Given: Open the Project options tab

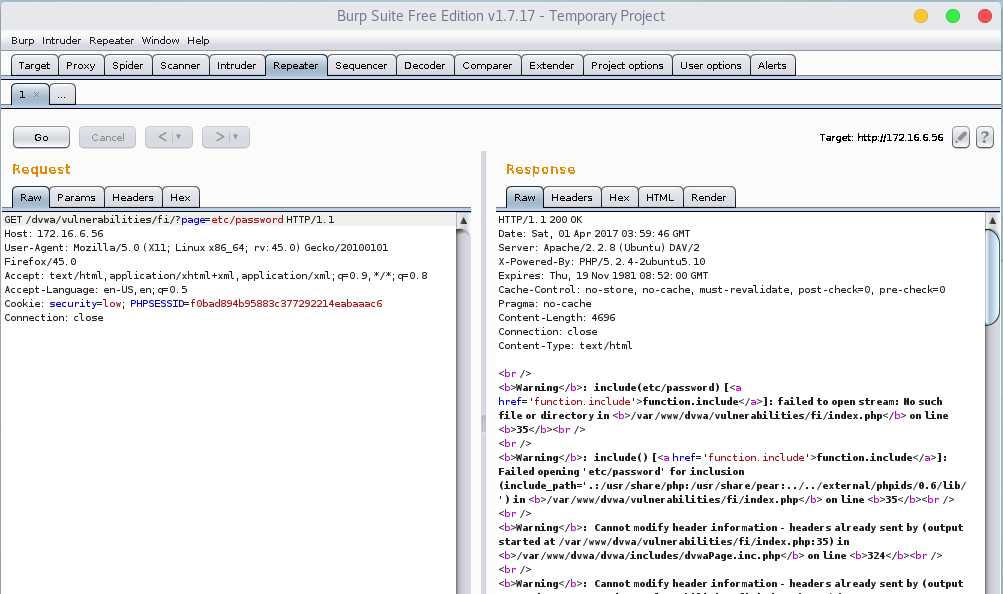Looking at the screenshot, I should pyautogui.click(x=628, y=65).
